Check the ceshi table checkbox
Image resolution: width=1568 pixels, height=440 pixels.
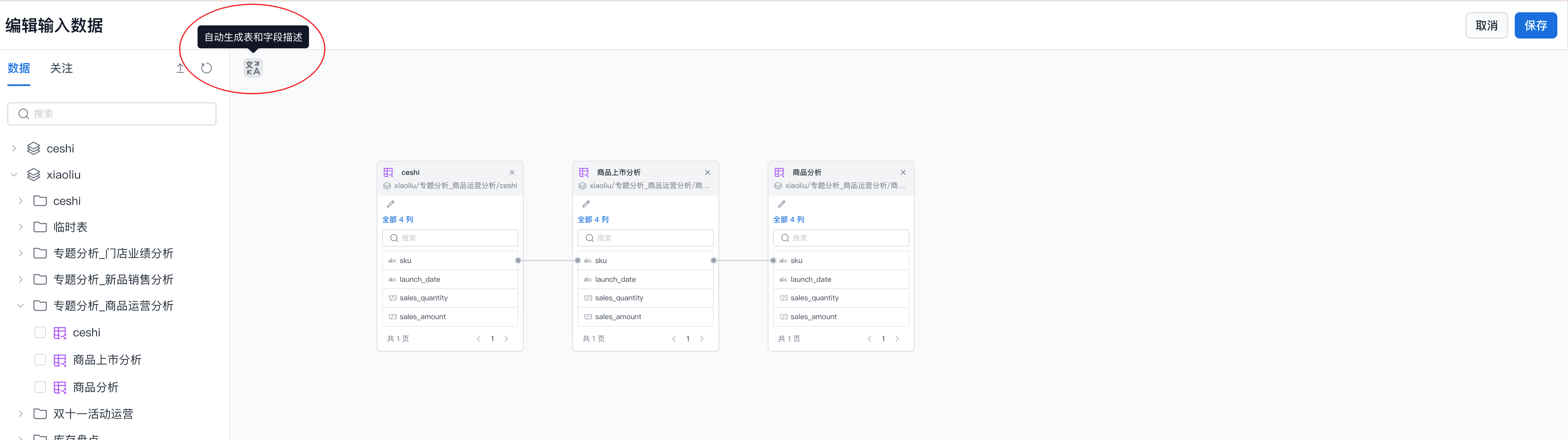pos(40,332)
